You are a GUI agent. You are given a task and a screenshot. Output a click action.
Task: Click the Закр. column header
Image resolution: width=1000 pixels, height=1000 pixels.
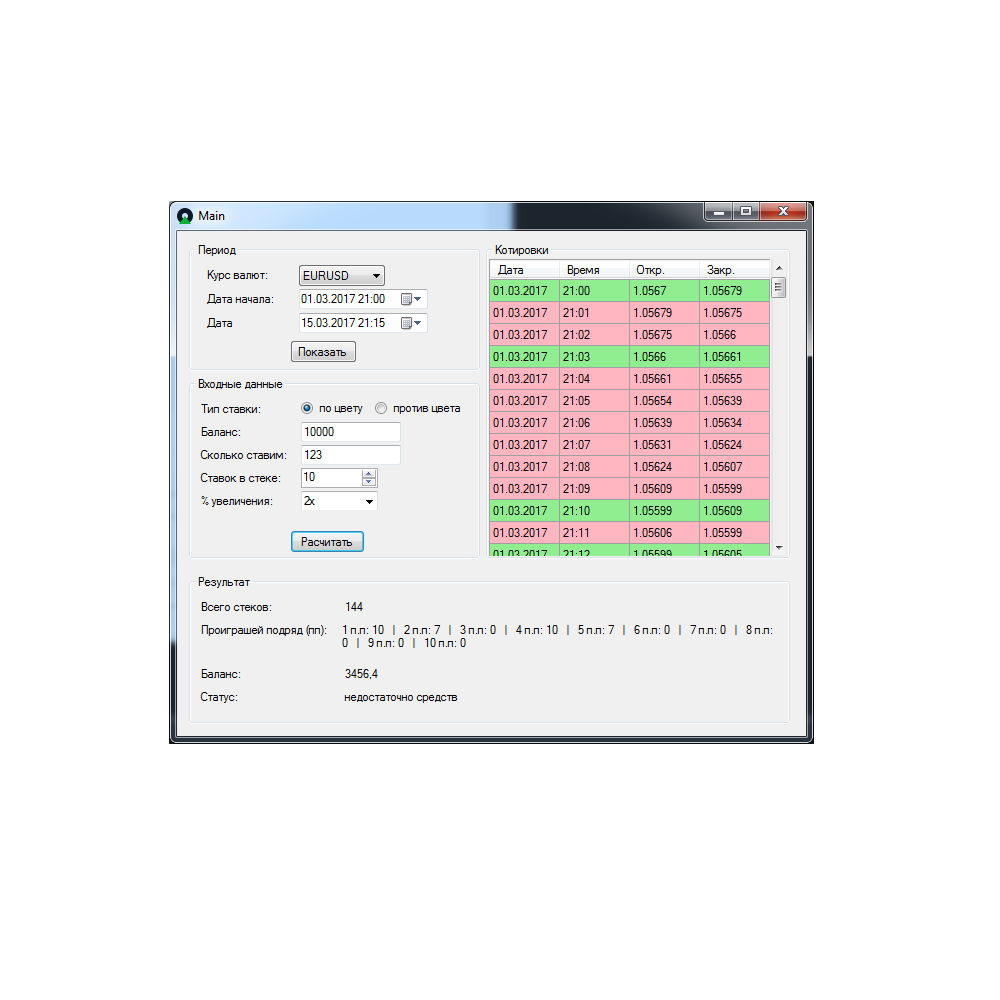click(x=734, y=270)
